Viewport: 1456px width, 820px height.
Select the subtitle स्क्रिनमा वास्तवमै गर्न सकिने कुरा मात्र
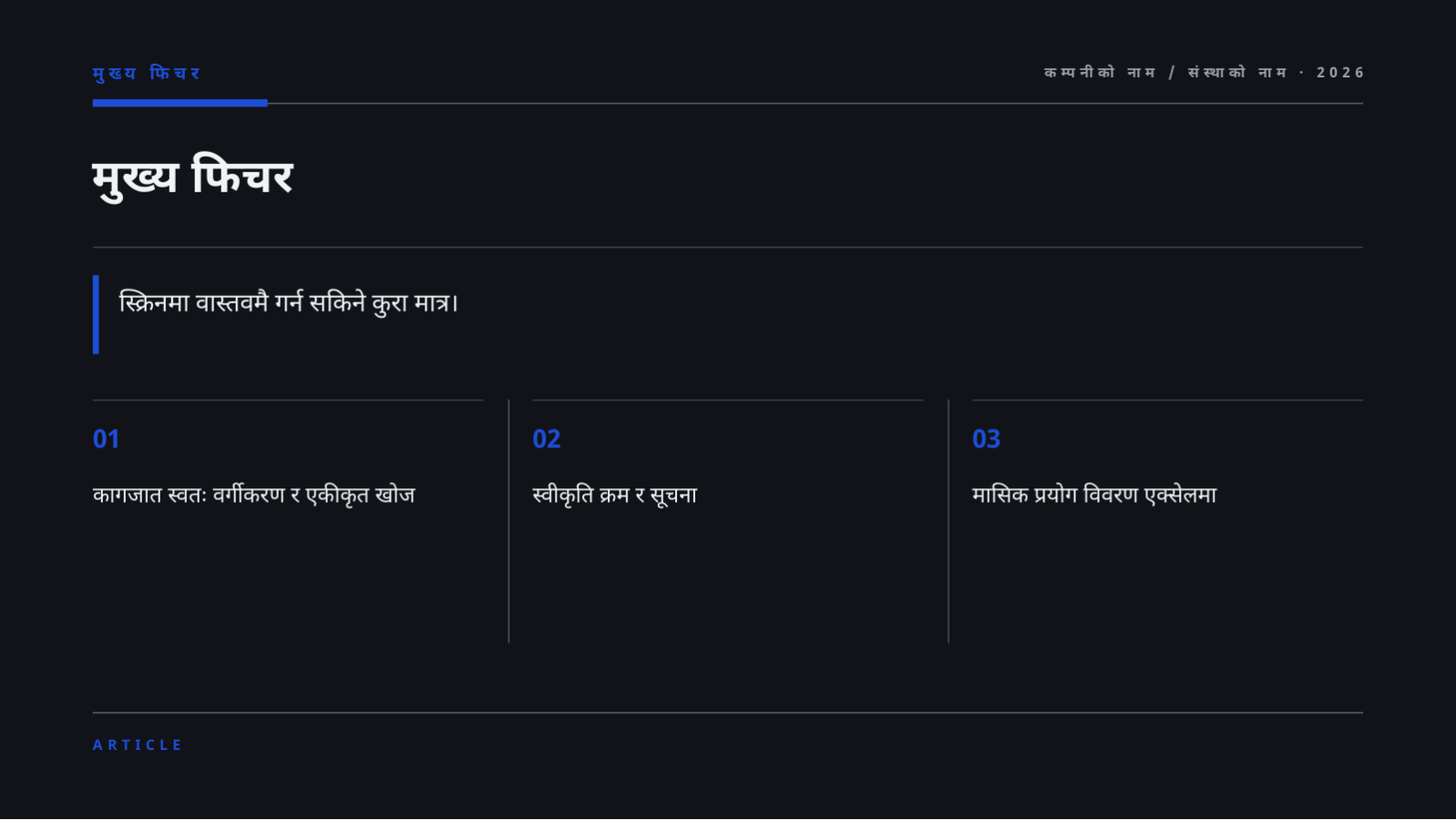click(x=288, y=302)
